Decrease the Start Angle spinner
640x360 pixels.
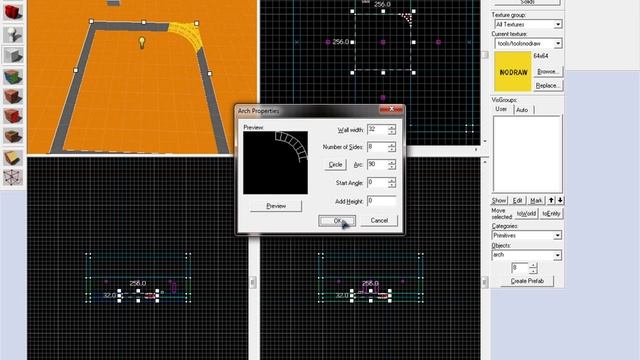(392, 185)
